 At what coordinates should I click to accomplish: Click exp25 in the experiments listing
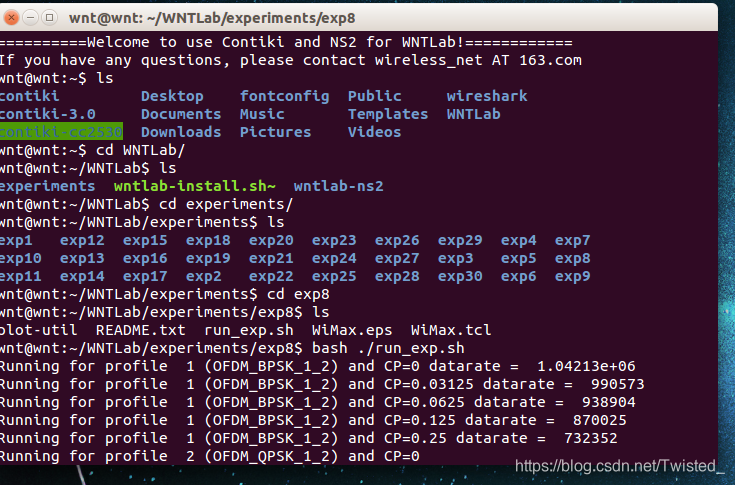tap(334, 276)
